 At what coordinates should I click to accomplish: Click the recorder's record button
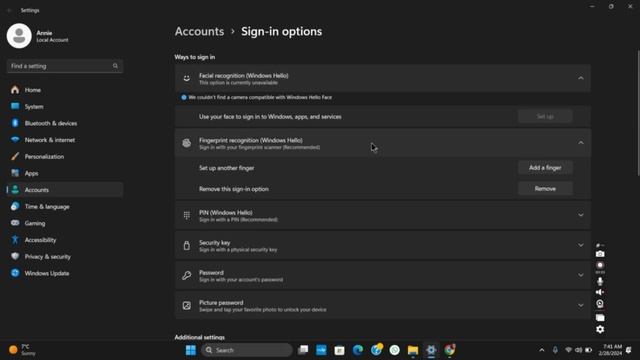[x=600, y=265]
